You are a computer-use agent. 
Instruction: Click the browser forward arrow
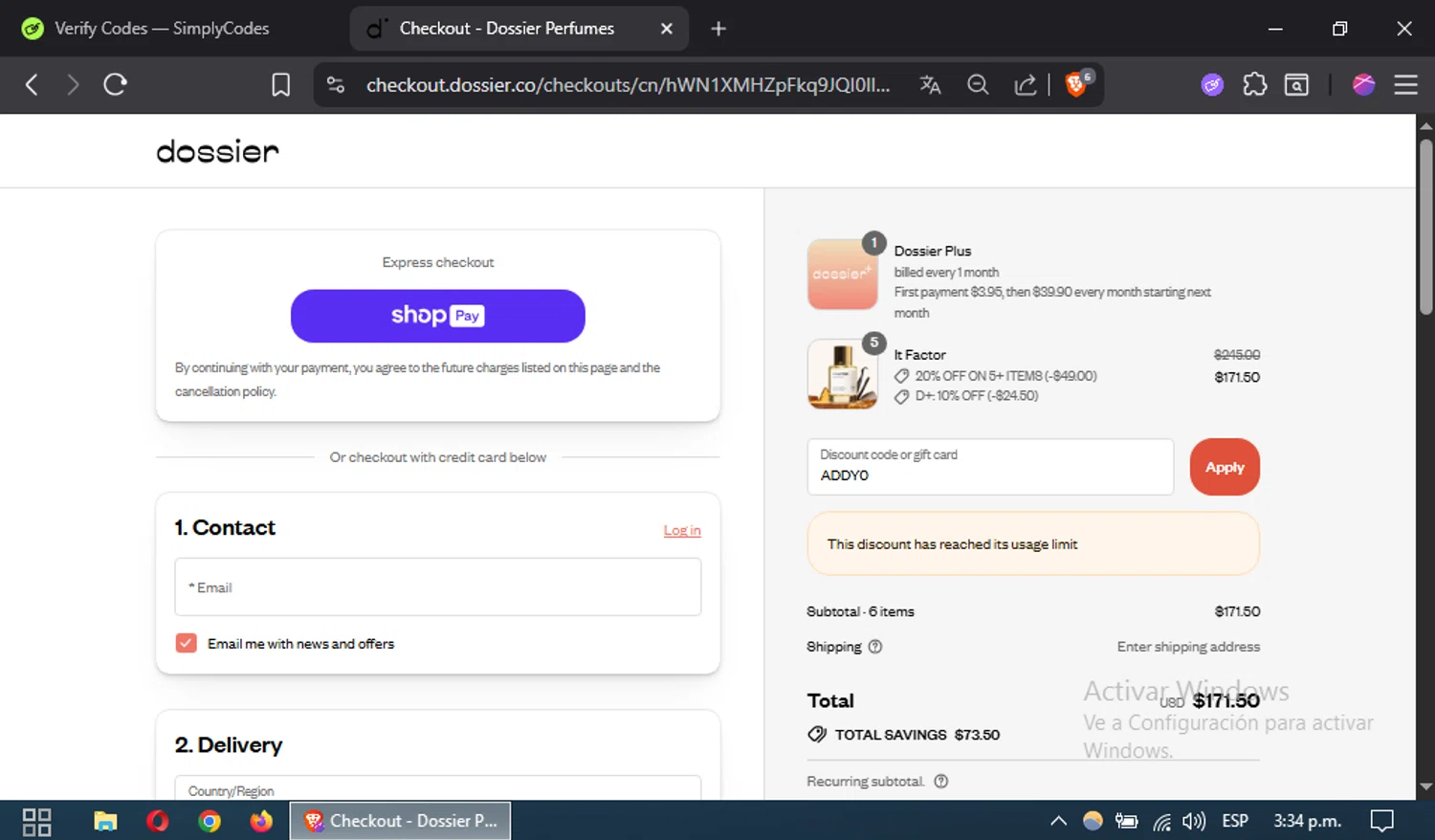[x=73, y=85]
